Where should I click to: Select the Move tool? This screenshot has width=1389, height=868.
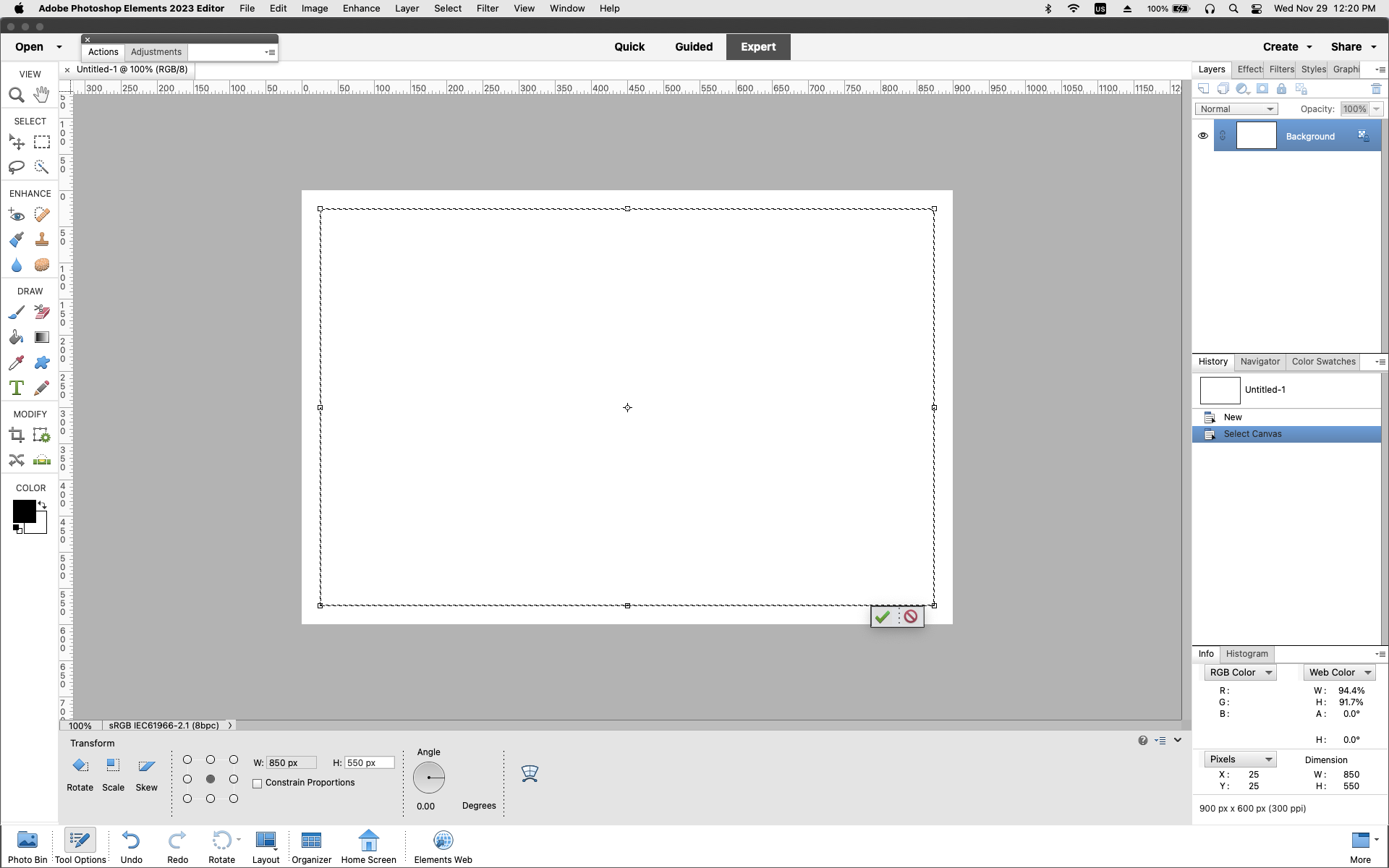[x=16, y=142]
